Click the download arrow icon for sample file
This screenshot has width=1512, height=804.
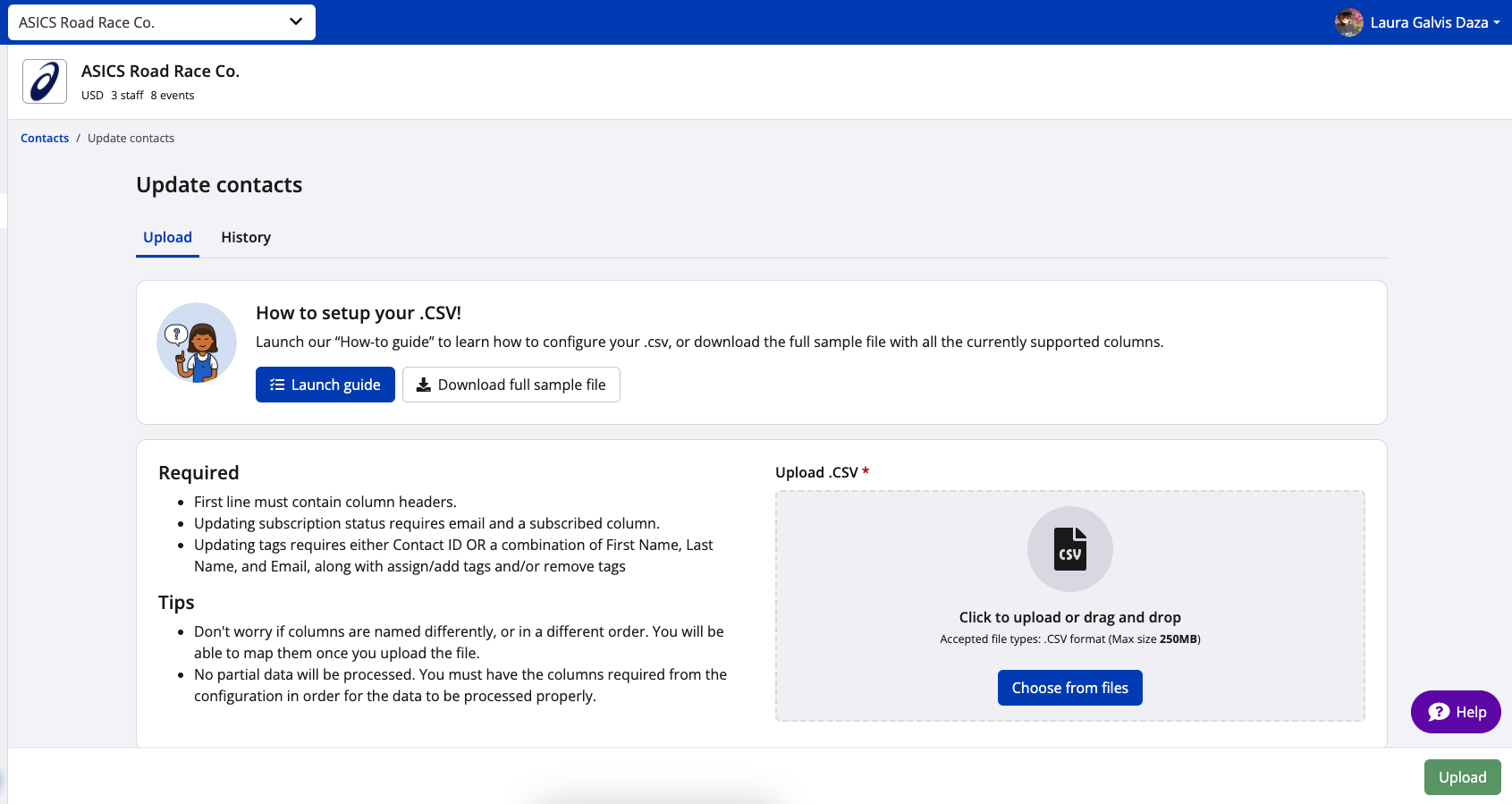pyautogui.click(x=424, y=385)
